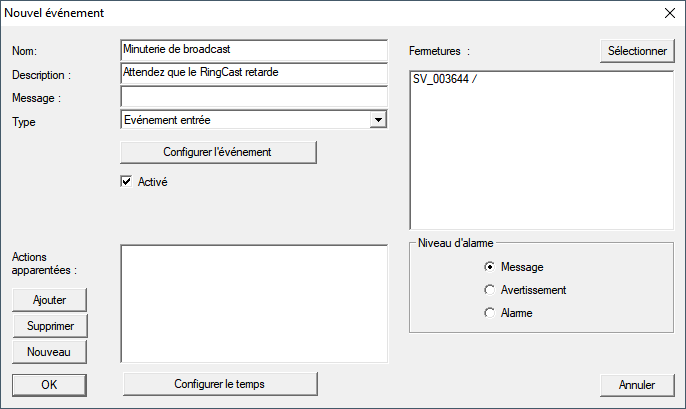The image size is (686, 409).
Task: Click the Sélectionner button
Action: [x=637, y=50]
